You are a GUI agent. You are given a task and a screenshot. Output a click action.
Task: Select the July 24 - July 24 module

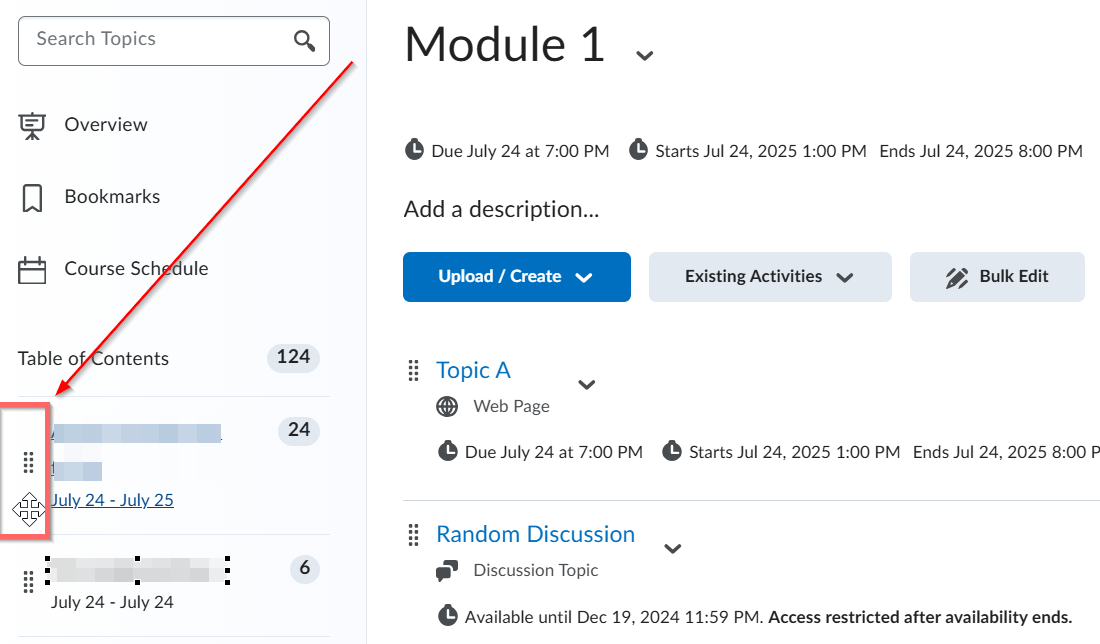point(112,602)
